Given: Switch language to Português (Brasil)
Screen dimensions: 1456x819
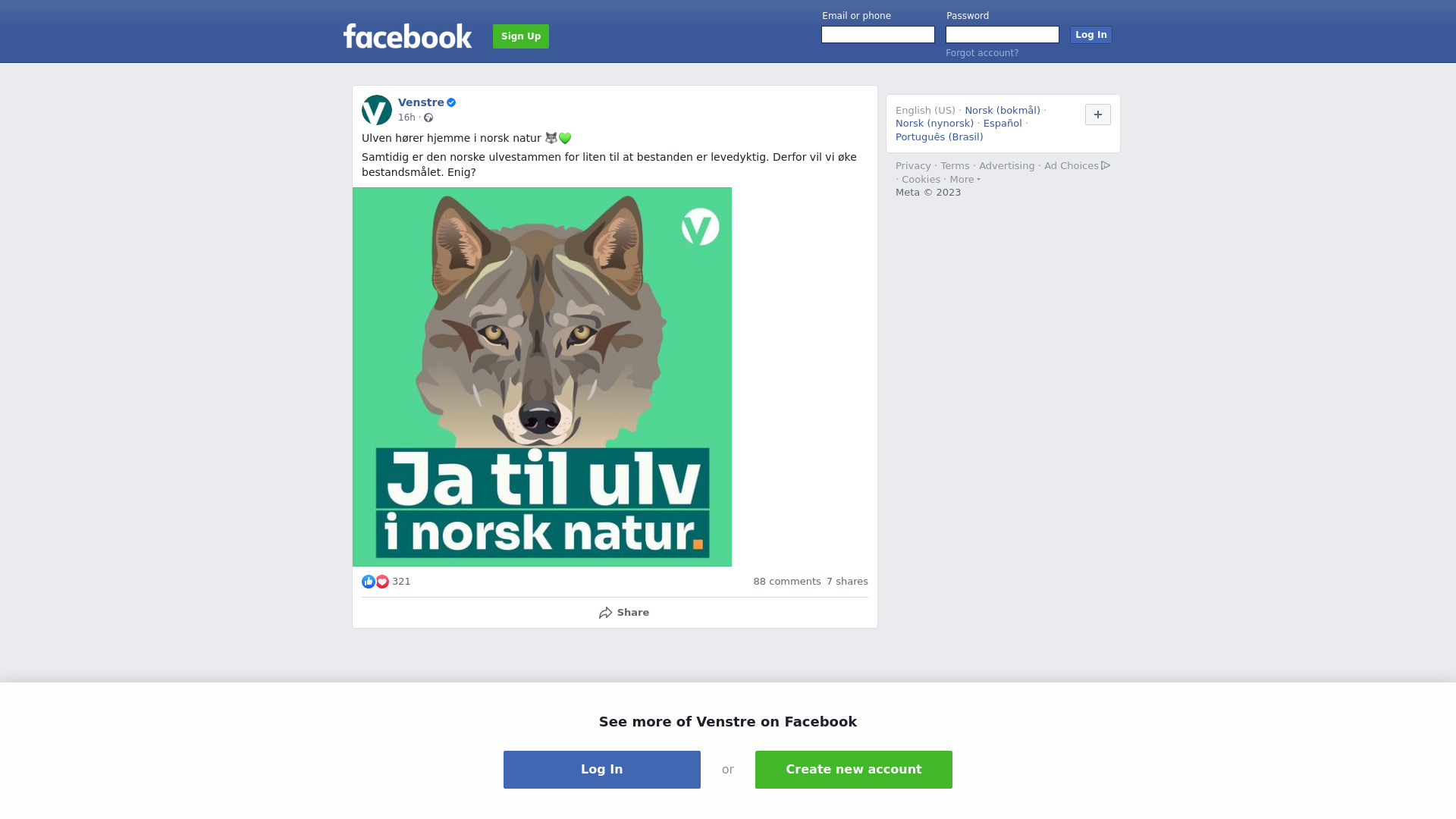Looking at the screenshot, I should click(x=940, y=137).
